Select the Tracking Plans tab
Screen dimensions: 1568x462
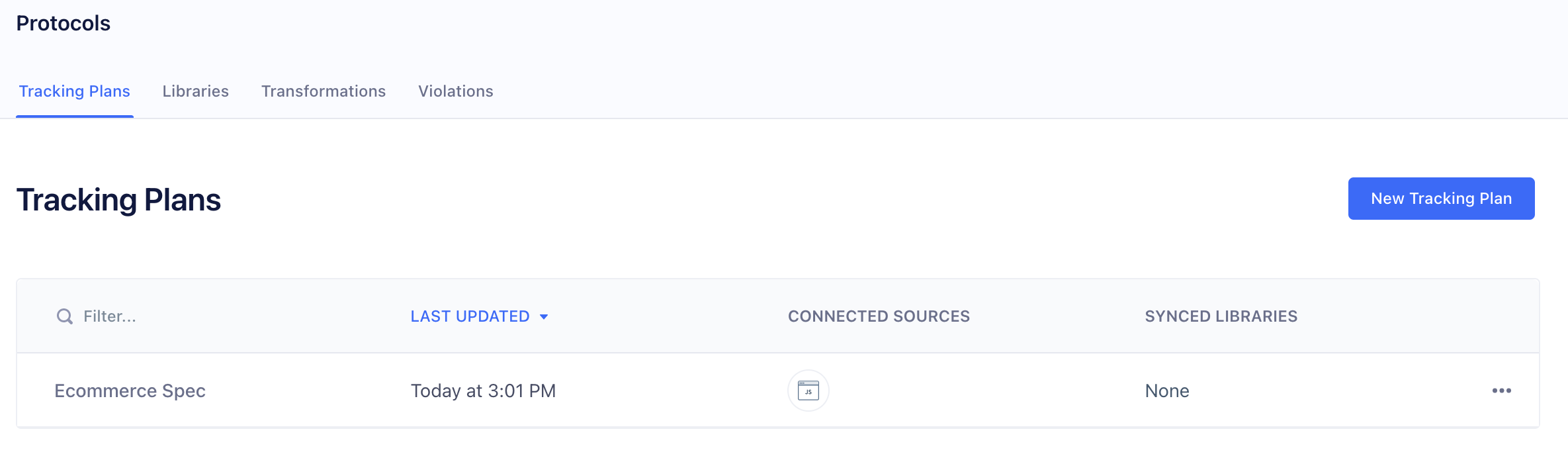(74, 91)
